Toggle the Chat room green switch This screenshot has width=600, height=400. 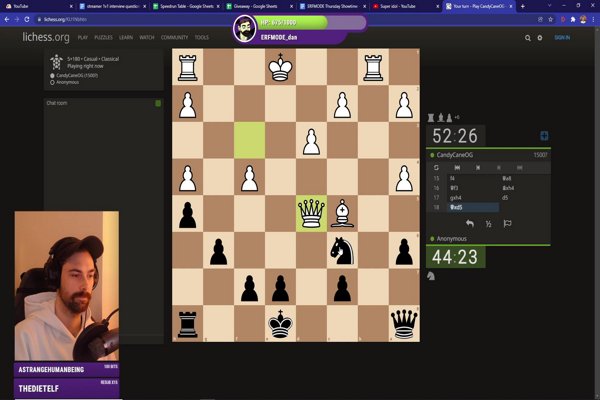click(x=158, y=103)
